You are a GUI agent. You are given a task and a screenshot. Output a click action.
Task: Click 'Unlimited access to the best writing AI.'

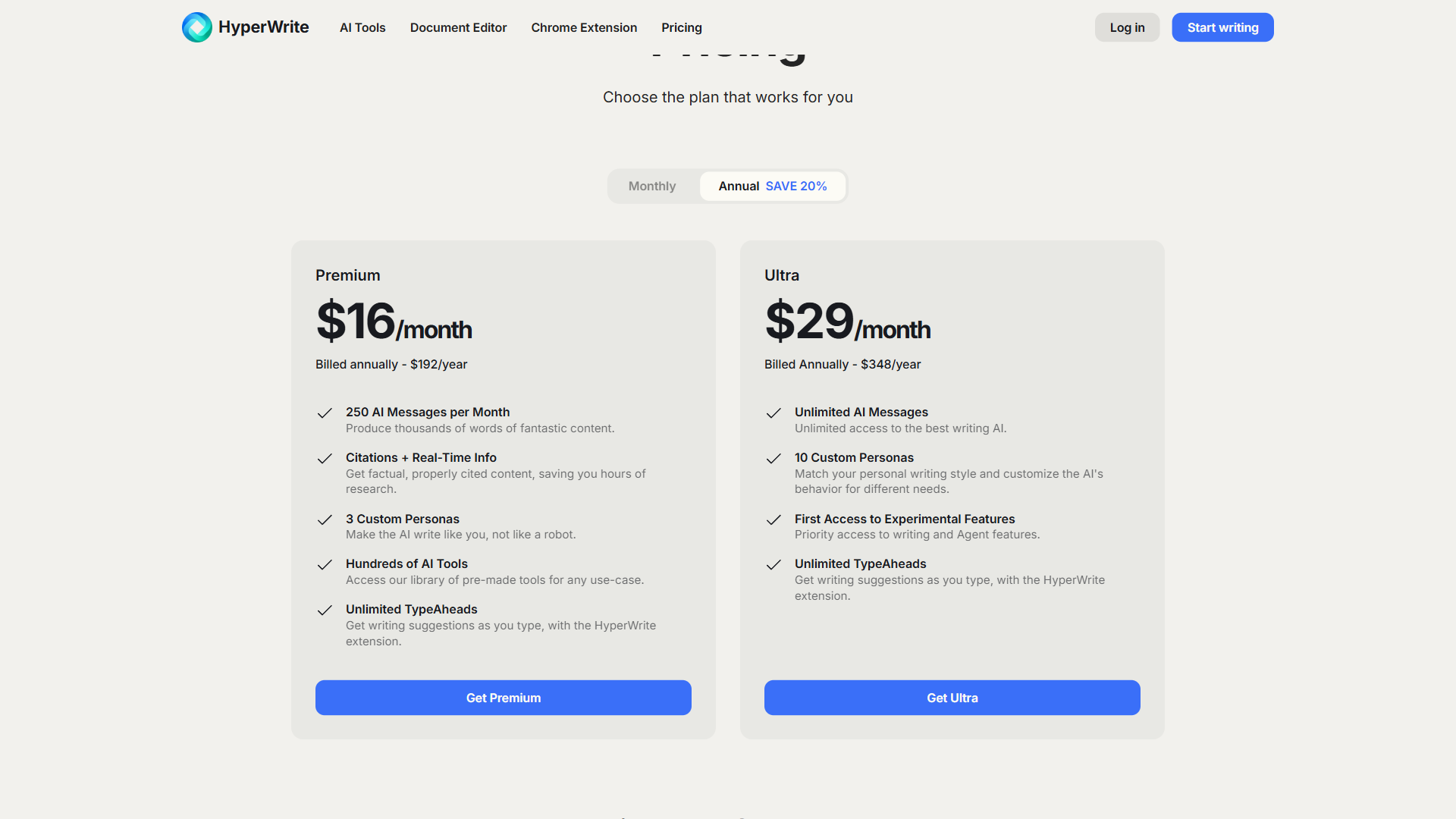pos(901,428)
